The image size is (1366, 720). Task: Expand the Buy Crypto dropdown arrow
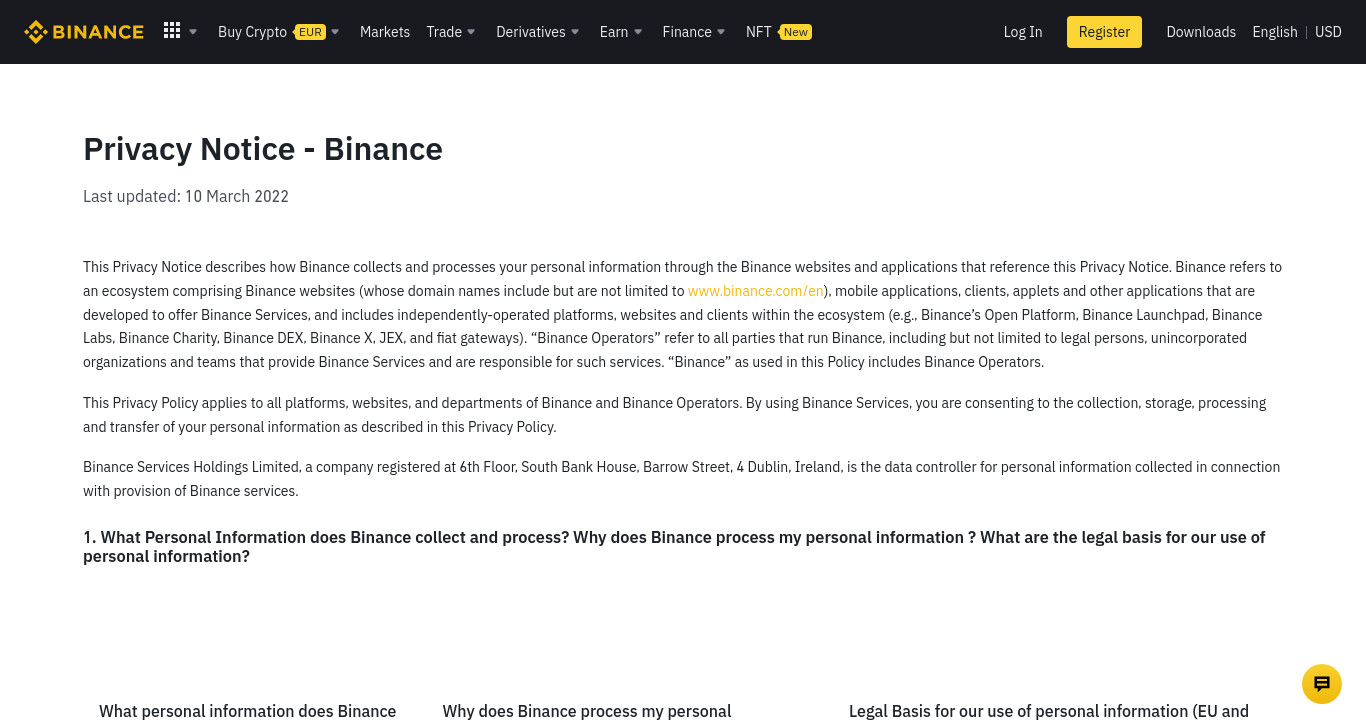pyautogui.click(x=335, y=32)
